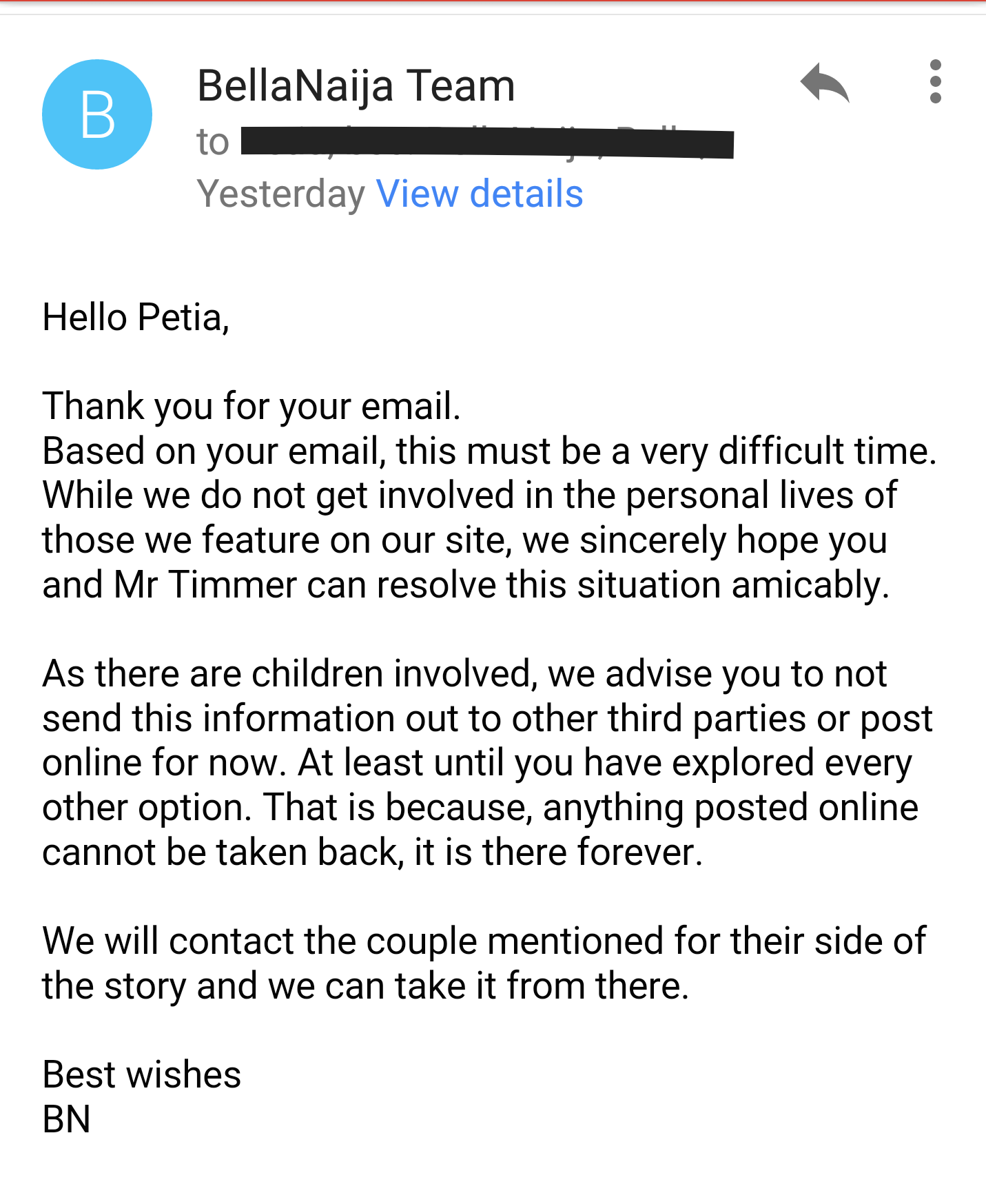Select the "Based on your email" sentence
986x1204 pixels.
pyautogui.click(x=490, y=451)
